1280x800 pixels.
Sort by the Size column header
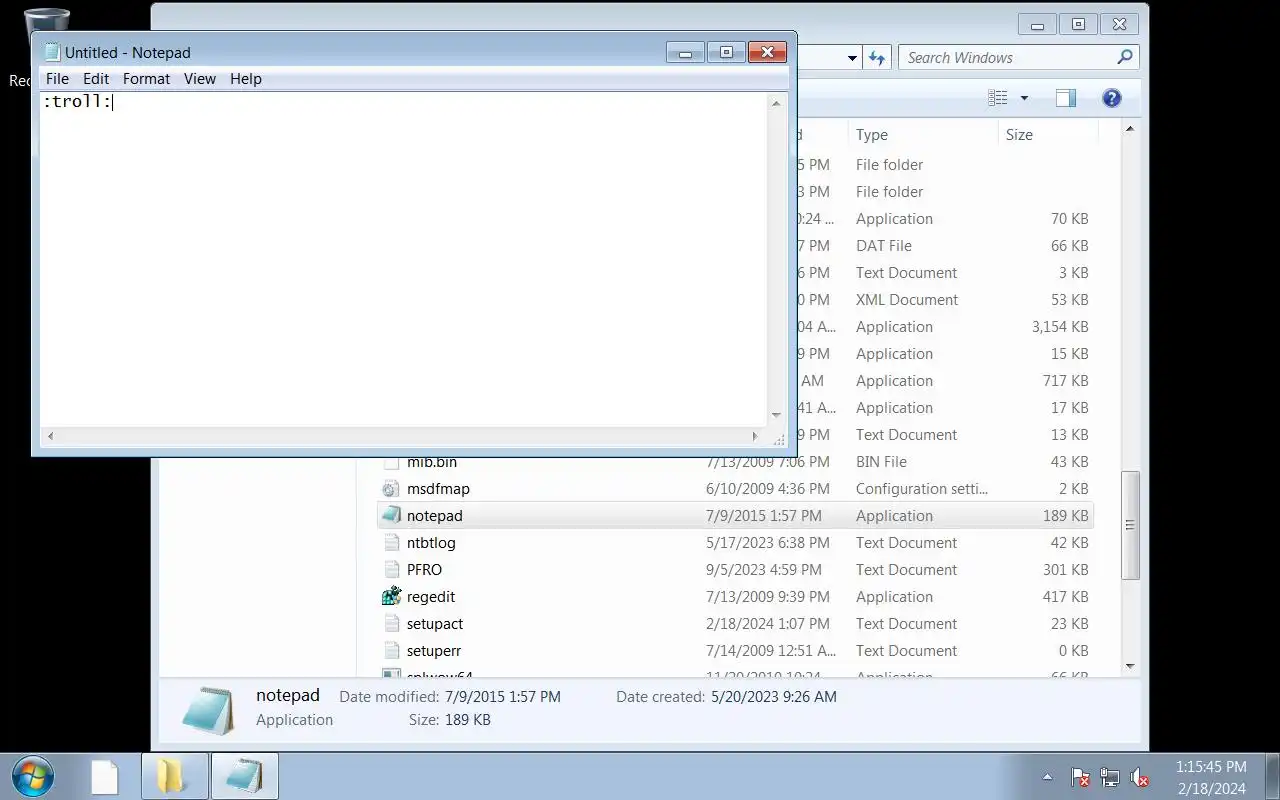pos(1047,135)
